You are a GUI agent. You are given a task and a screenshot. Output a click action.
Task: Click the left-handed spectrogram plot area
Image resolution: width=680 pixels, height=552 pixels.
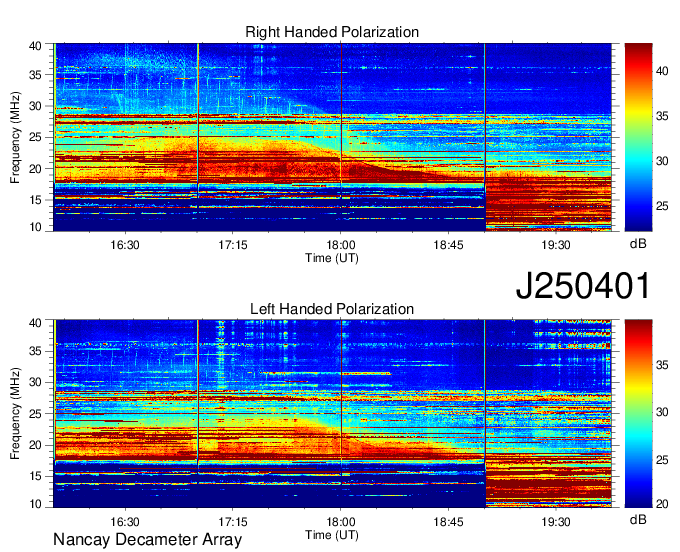pos(333,414)
